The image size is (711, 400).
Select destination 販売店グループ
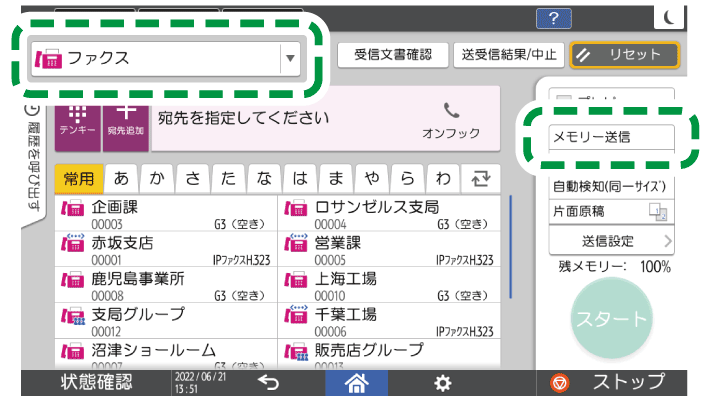tap(389, 354)
